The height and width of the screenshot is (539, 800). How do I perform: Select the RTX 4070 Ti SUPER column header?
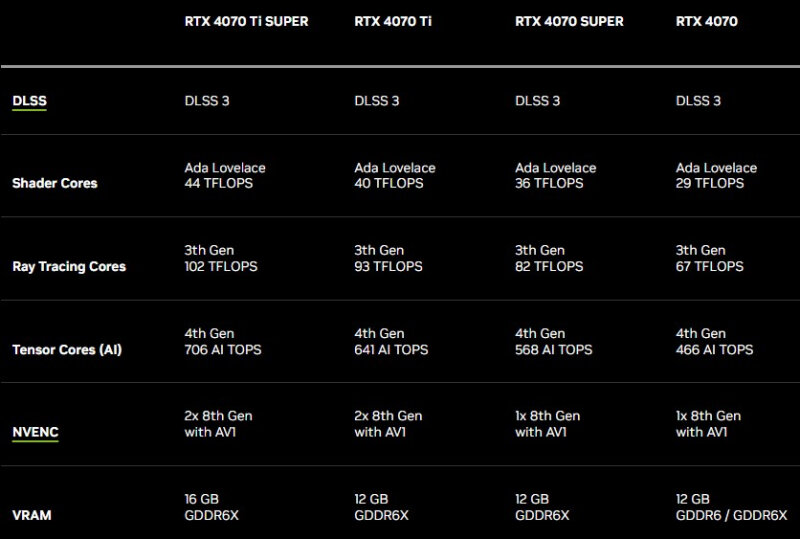[246, 21]
